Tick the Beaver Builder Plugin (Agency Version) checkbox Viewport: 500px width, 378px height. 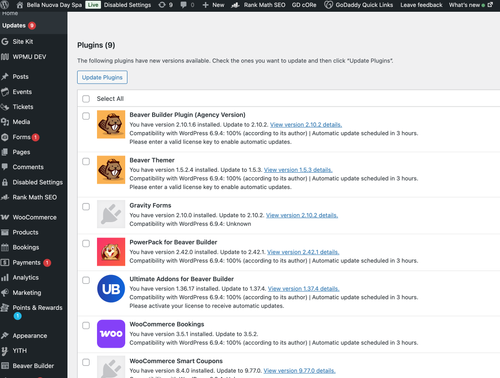[86, 116]
